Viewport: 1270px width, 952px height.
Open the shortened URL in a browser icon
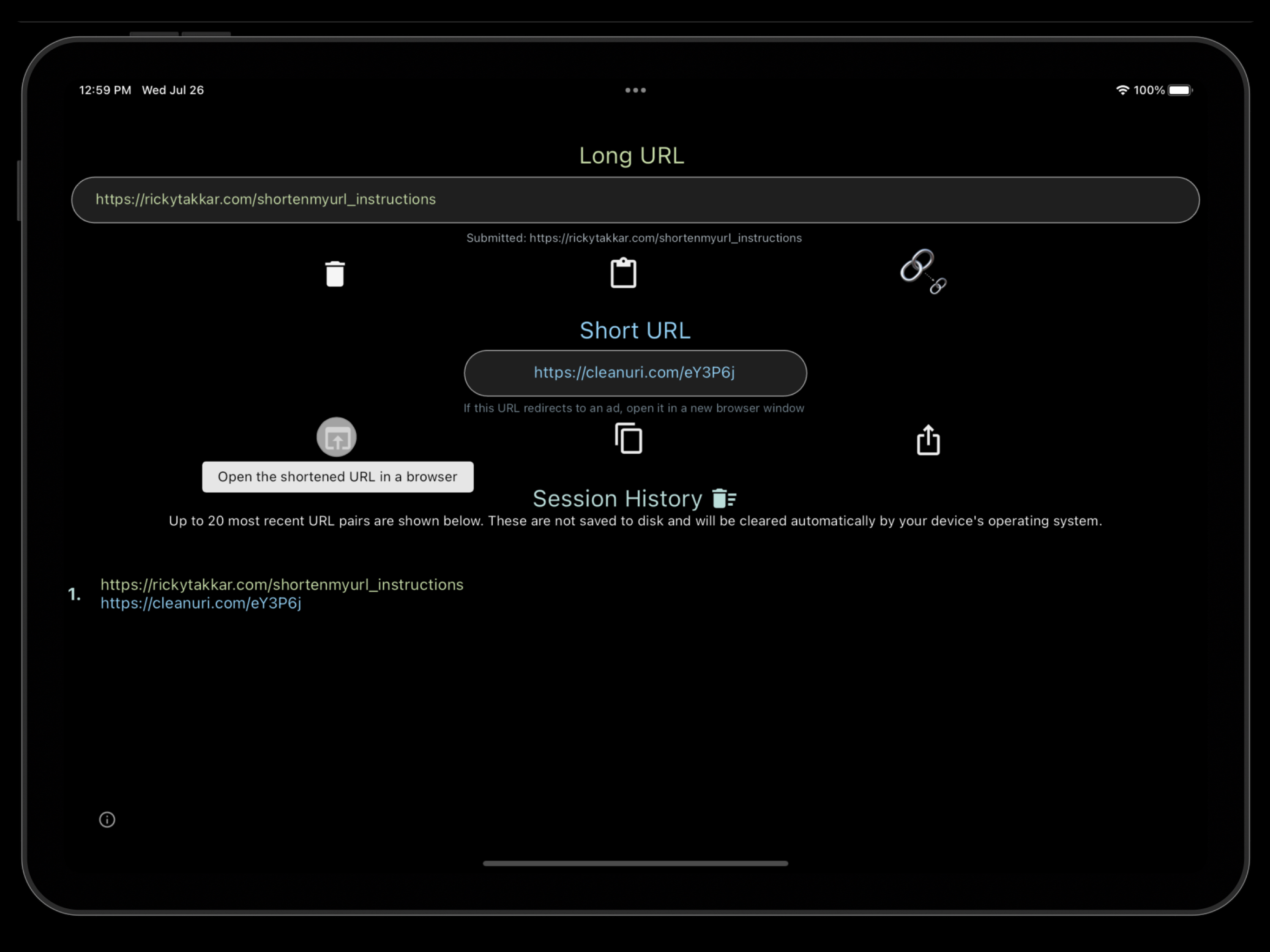337,437
